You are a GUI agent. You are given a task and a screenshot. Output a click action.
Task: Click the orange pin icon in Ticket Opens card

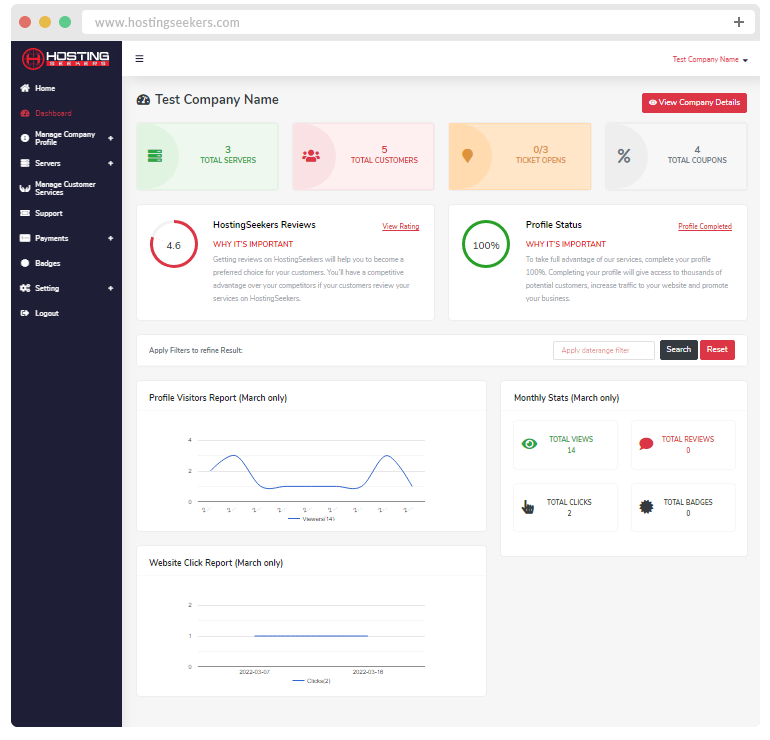[x=468, y=156]
